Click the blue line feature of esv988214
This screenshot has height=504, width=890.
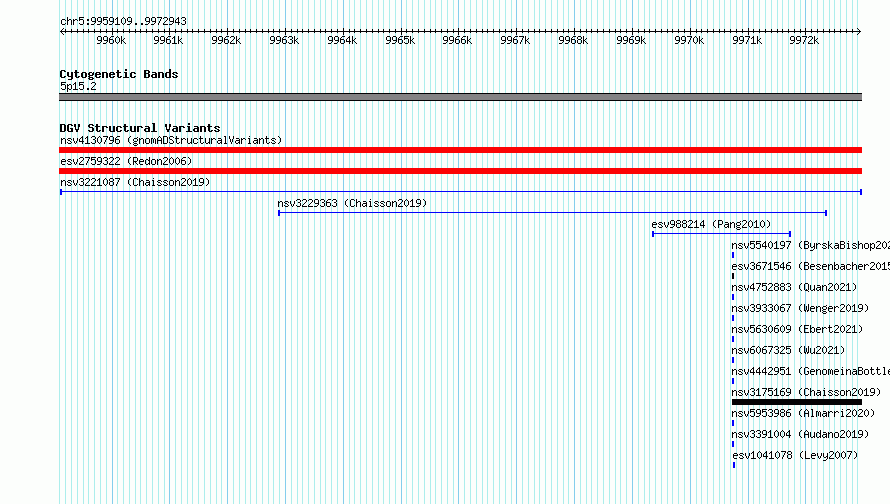coord(721,234)
